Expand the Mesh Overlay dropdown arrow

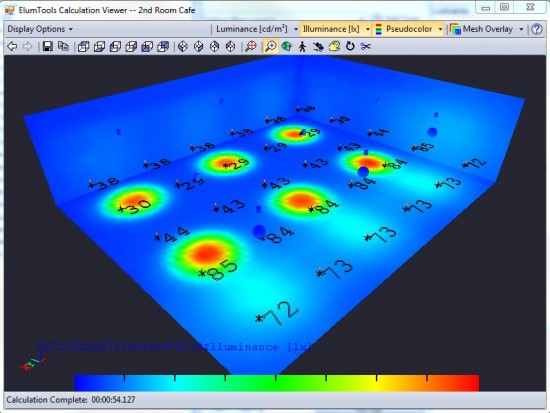[521, 29]
